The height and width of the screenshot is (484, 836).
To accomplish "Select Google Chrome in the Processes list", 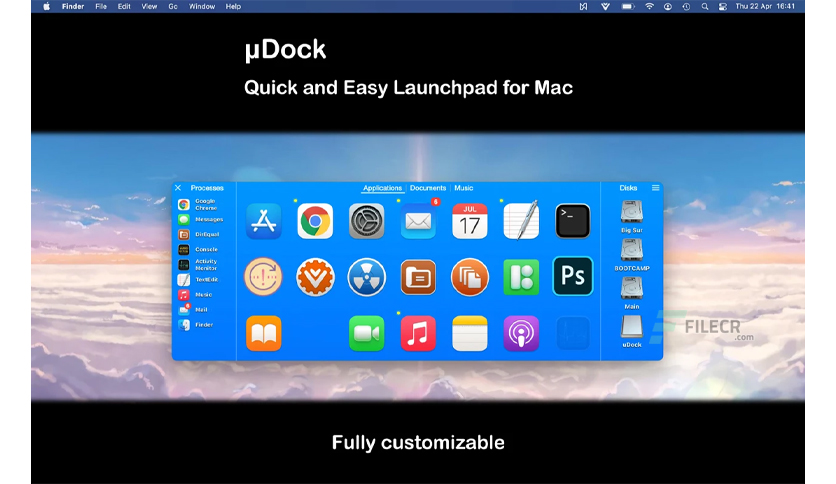I will point(200,205).
